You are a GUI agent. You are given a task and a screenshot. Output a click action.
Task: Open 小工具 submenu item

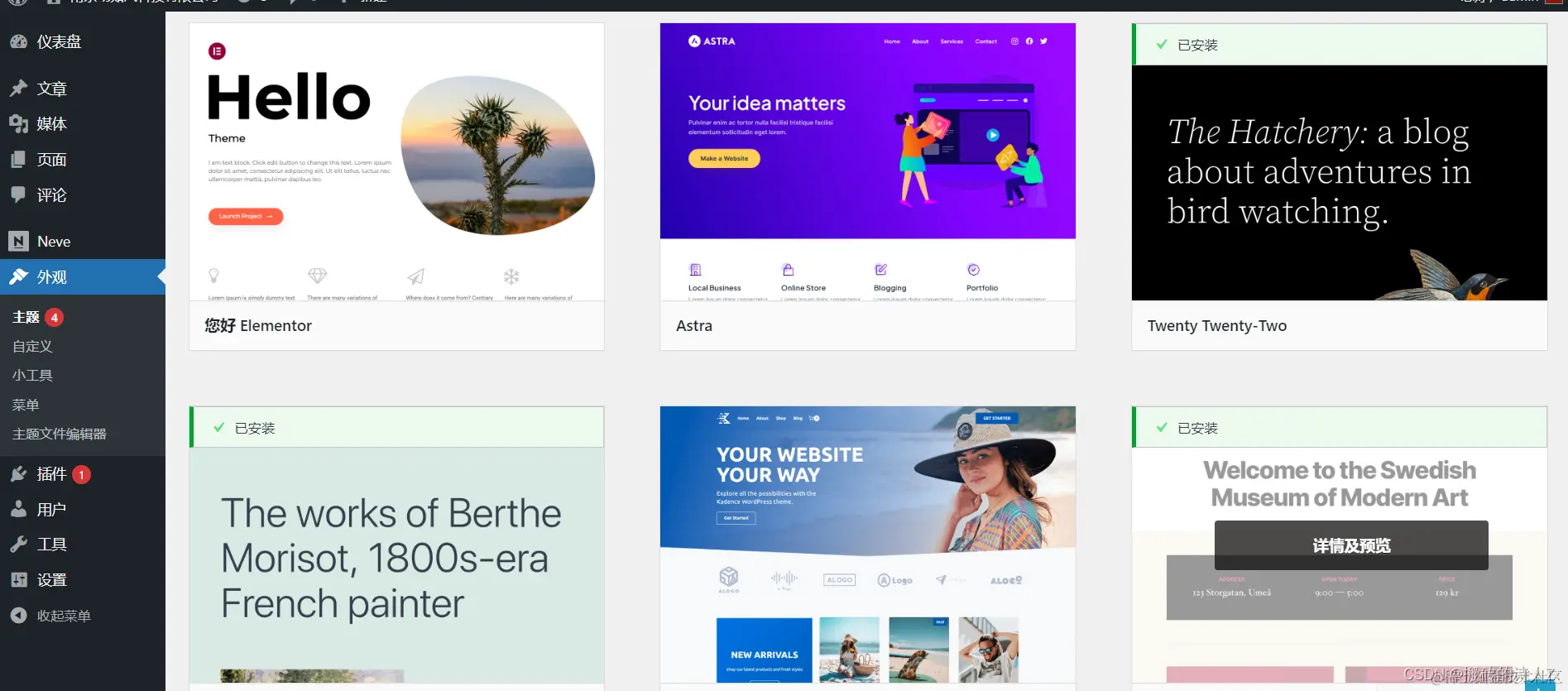click(32, 375)
